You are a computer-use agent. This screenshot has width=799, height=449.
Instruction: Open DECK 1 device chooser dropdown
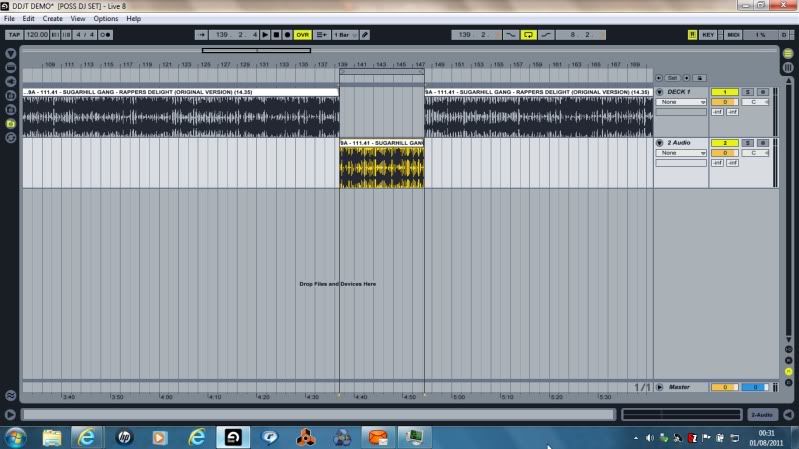(681, 102)
